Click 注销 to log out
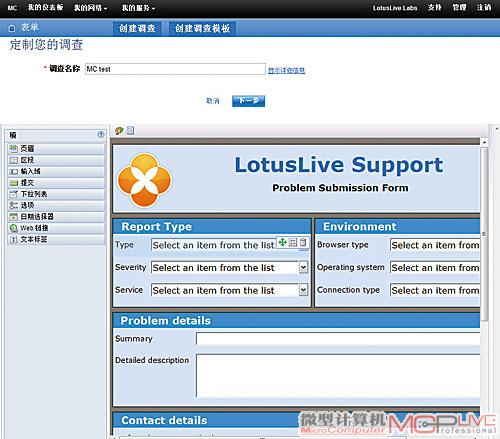The width and height of the screenshot is (500, 439). tap(484, 8)
